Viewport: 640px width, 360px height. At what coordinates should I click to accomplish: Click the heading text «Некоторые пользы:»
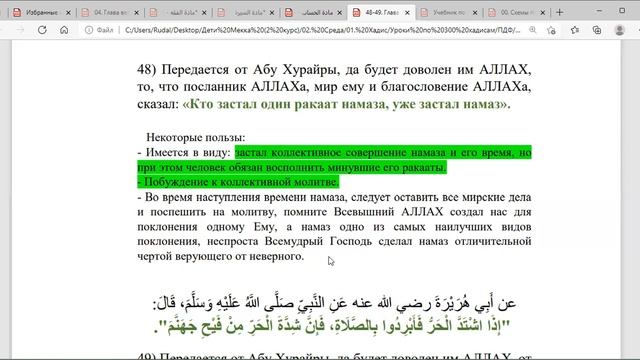pyautogui.click(x=196, y=138)
